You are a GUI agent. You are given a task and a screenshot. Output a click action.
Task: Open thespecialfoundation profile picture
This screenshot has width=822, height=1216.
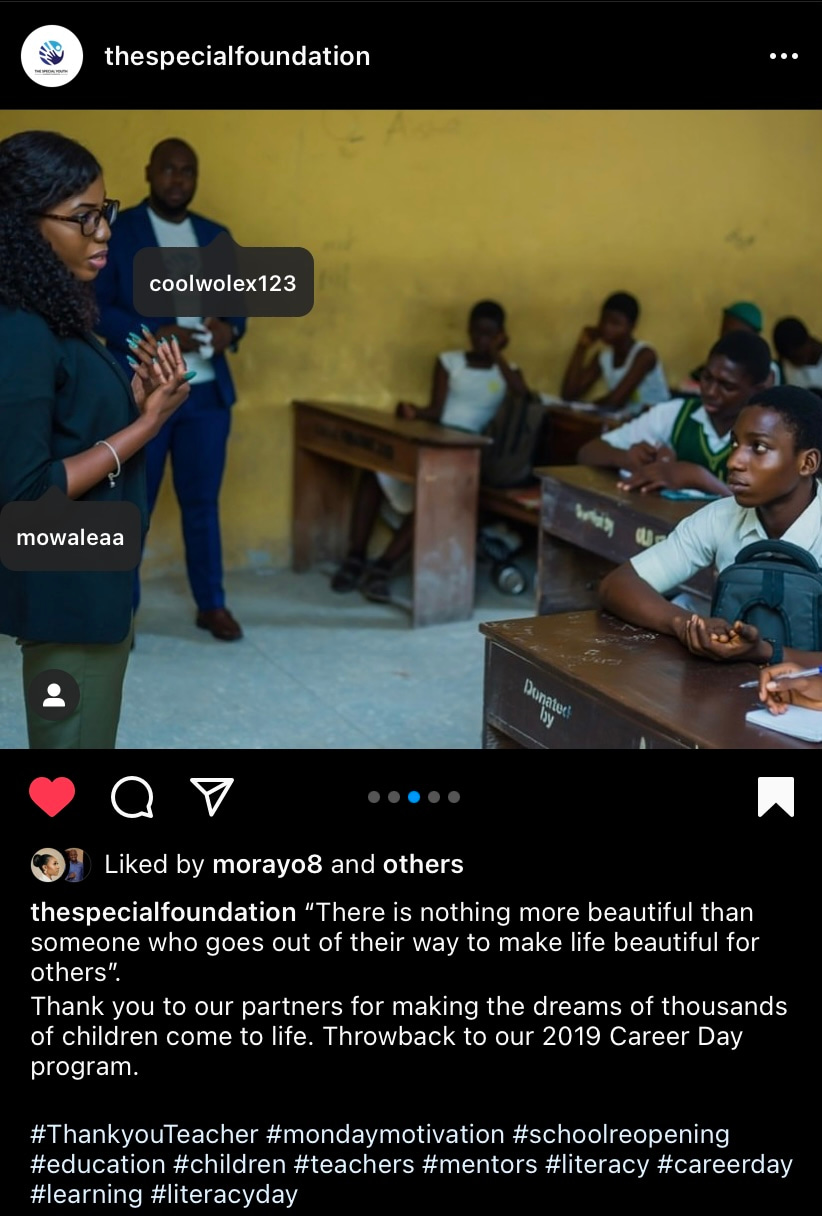pos(52,56)
